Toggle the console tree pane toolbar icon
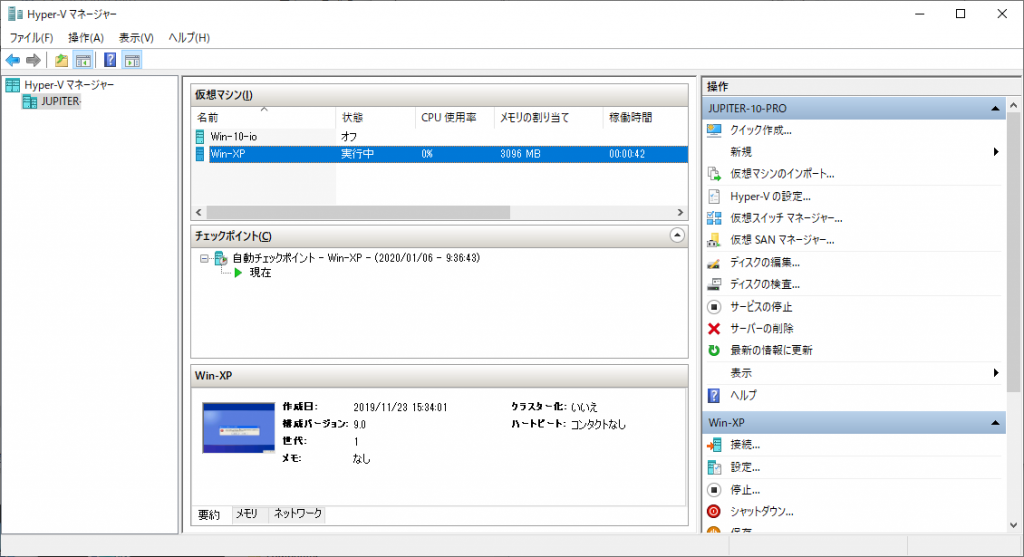 [x=83, y=61]
